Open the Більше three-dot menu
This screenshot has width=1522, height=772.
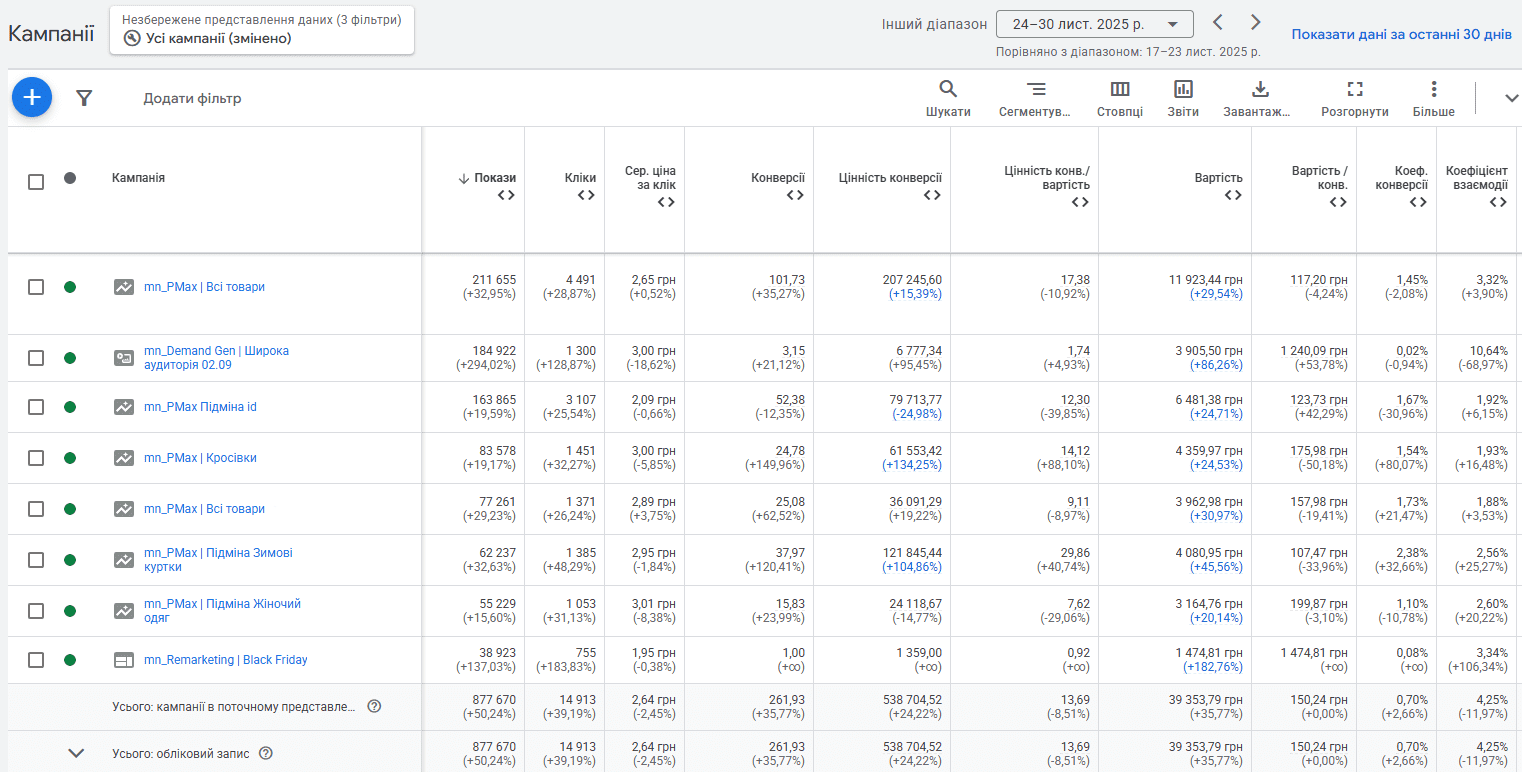(1434, 98)
